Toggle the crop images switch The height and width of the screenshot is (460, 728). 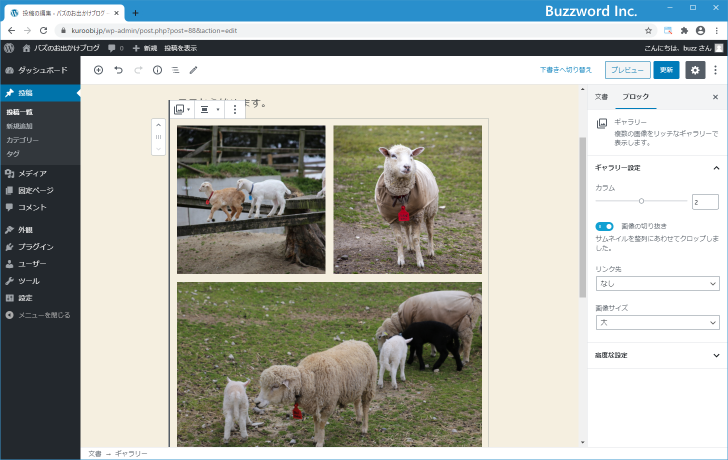click(x=604, y=227)
